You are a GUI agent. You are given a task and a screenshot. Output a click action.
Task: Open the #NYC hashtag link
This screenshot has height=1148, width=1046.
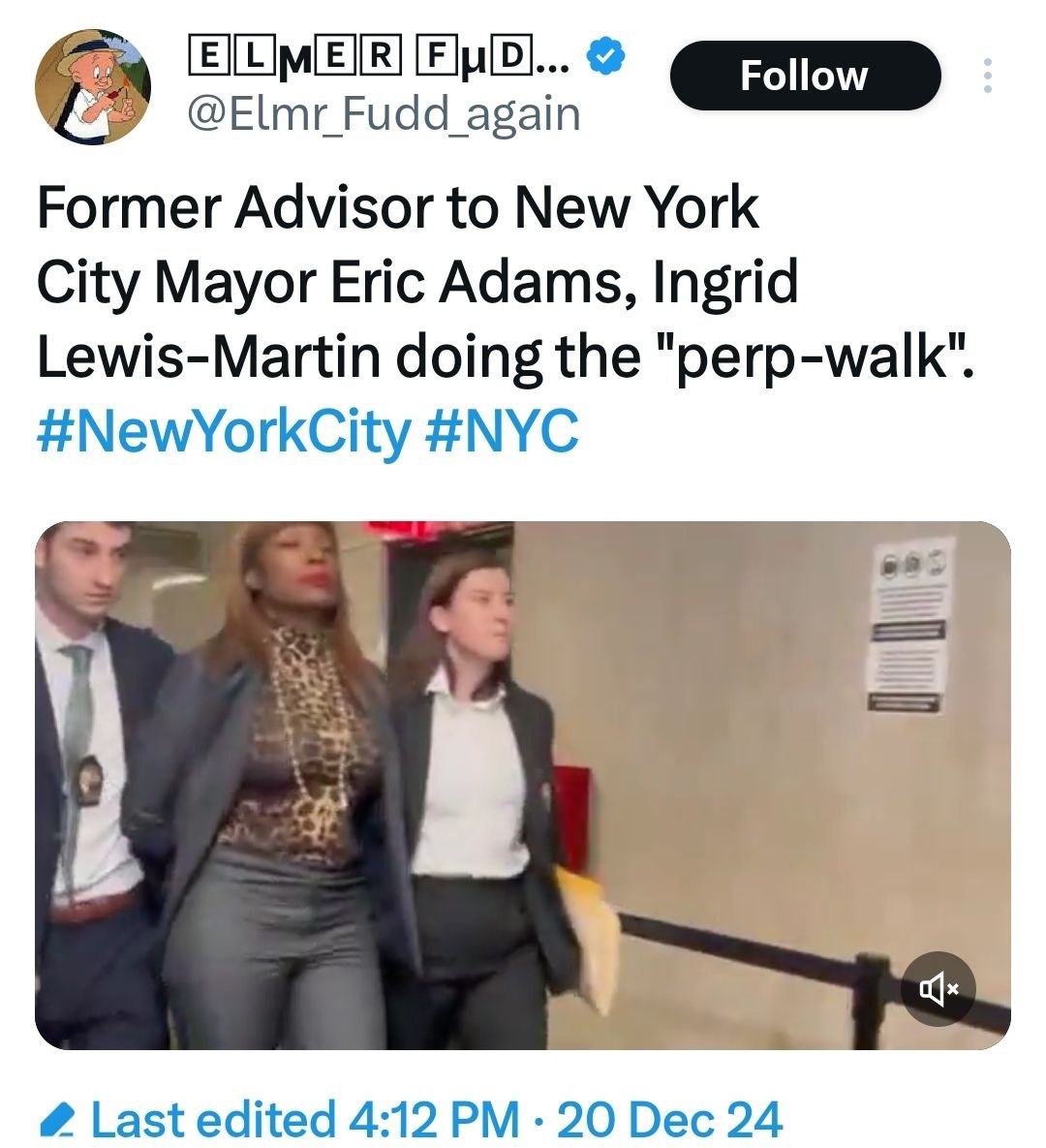[502, 432]
